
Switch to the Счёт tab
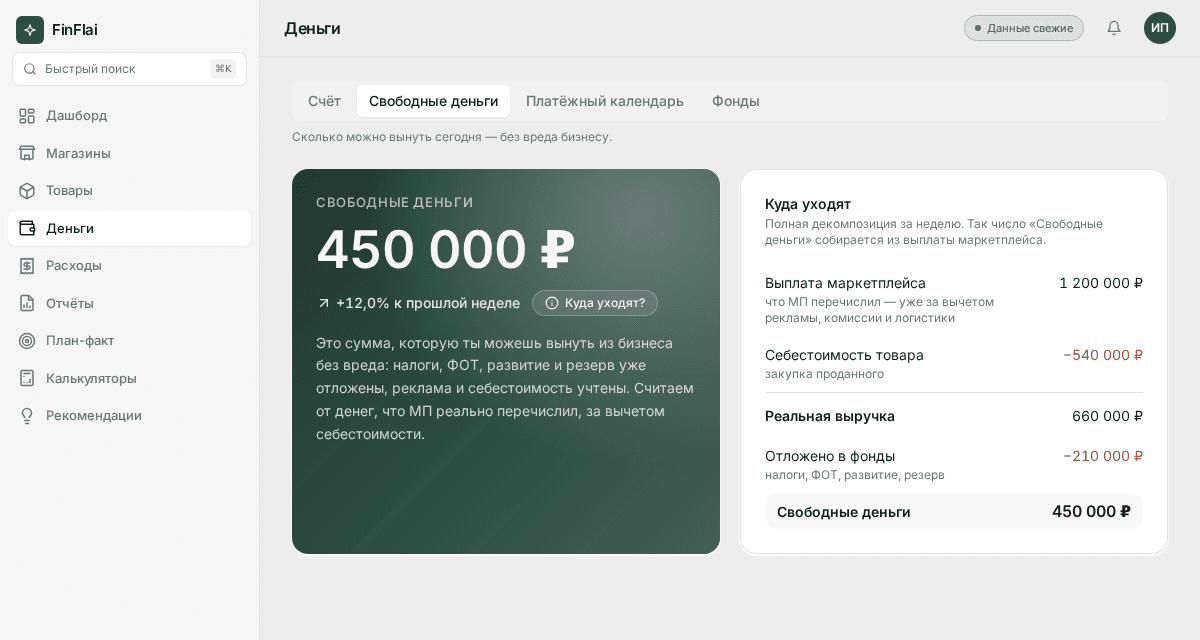(x=324, y=101)
